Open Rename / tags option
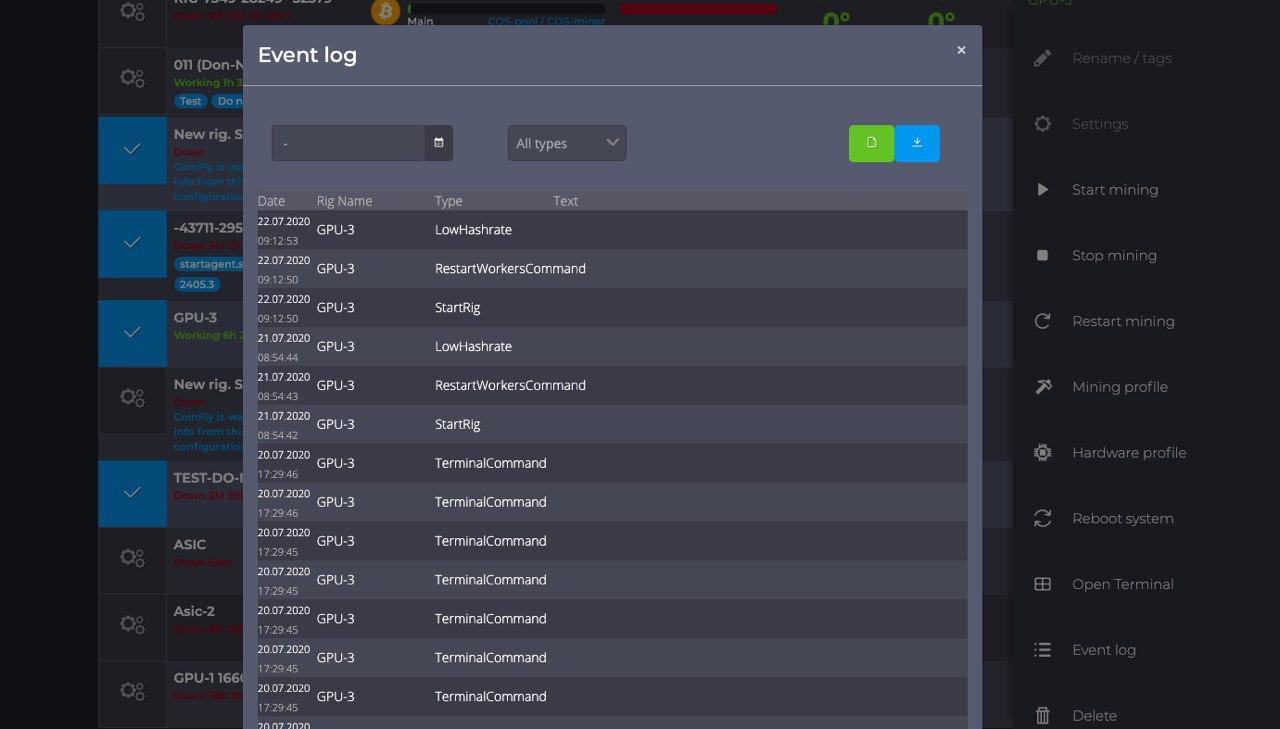This screenshot has width=1280, height=729. [x=1121, y=58]
